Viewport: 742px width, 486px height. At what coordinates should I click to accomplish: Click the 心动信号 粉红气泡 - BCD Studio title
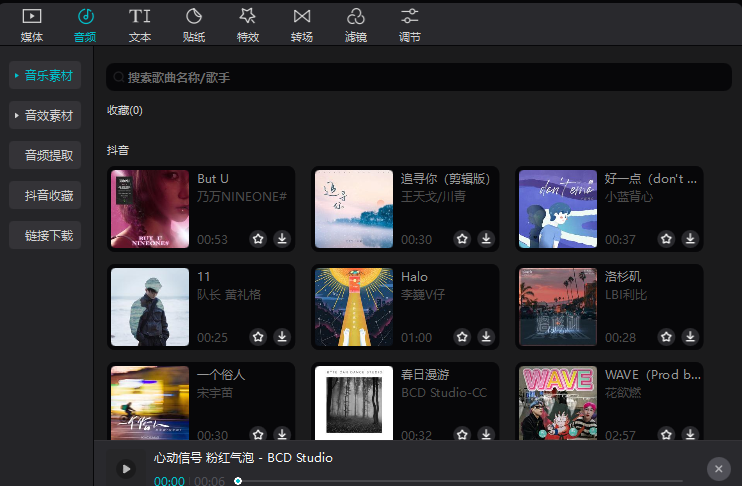click(243, 458)
